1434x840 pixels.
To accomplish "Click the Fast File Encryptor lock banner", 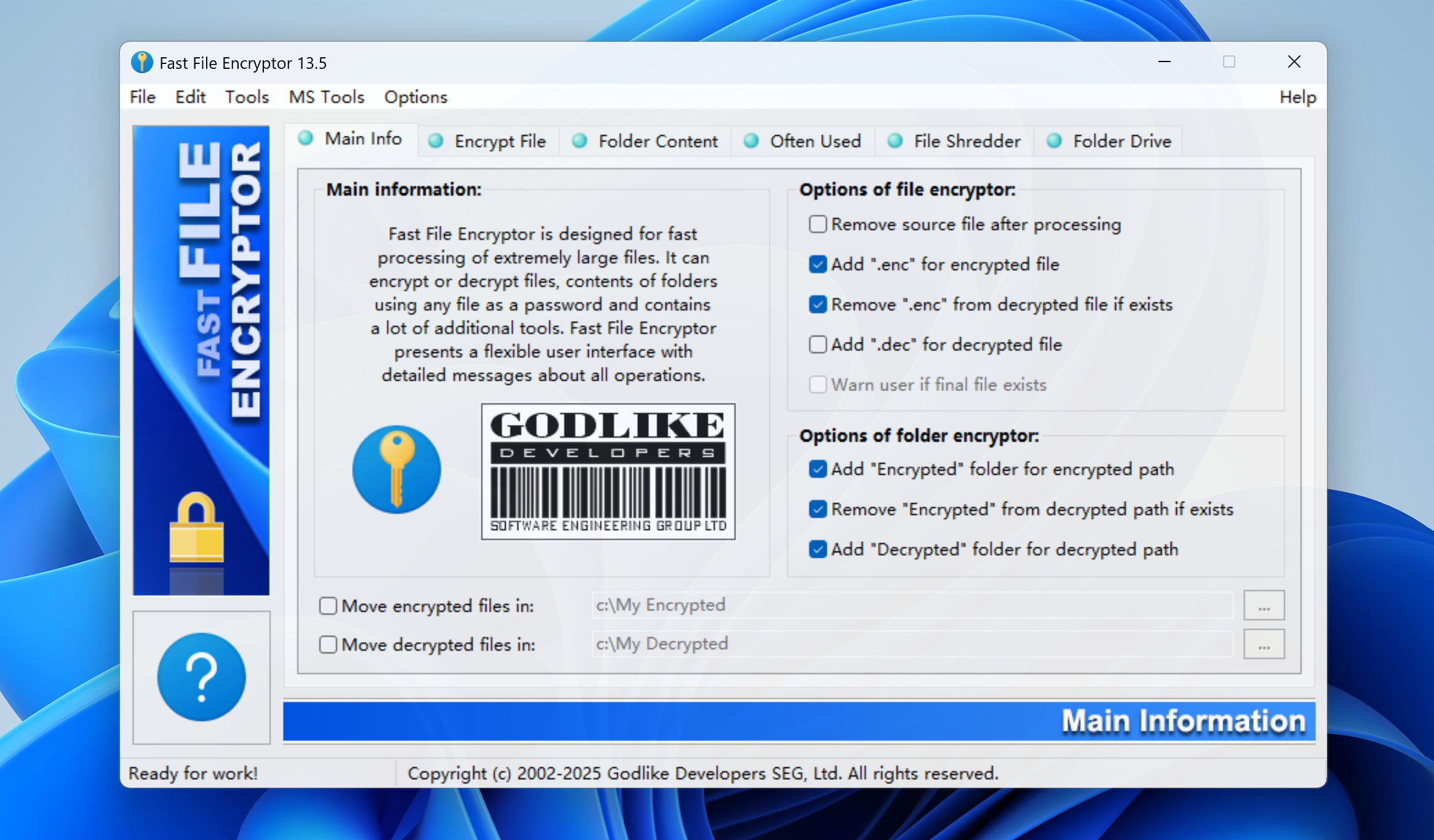I will [201, 360].
